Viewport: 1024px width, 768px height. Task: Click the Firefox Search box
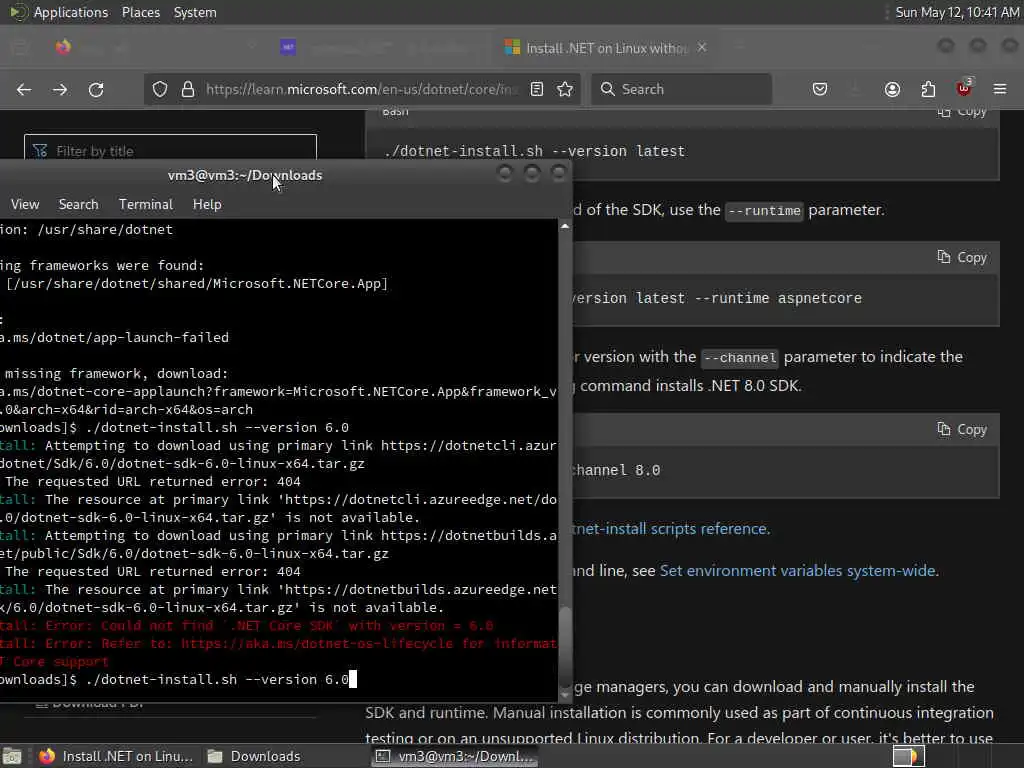pyautogui.click(x=682, y=89)
